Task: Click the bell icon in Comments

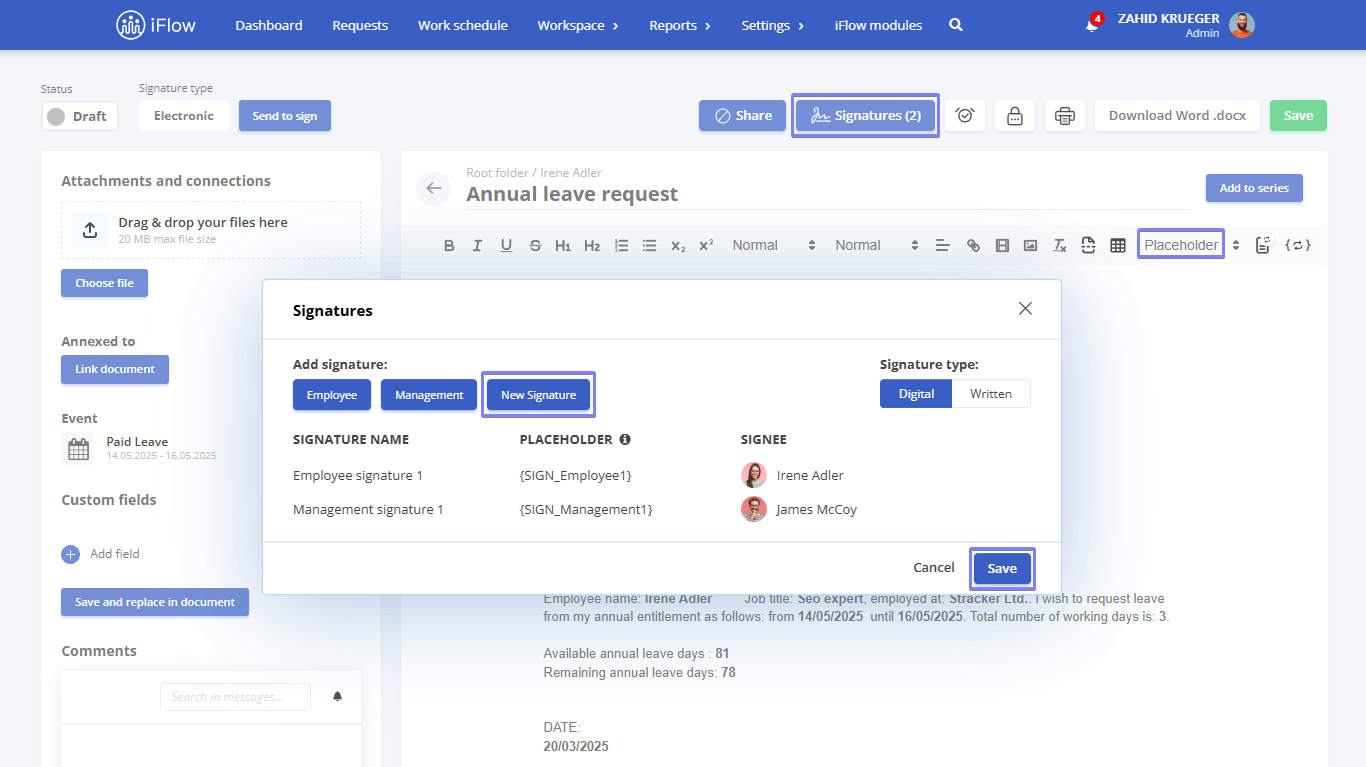Action: pyautogui.click(x=337, y=696)
